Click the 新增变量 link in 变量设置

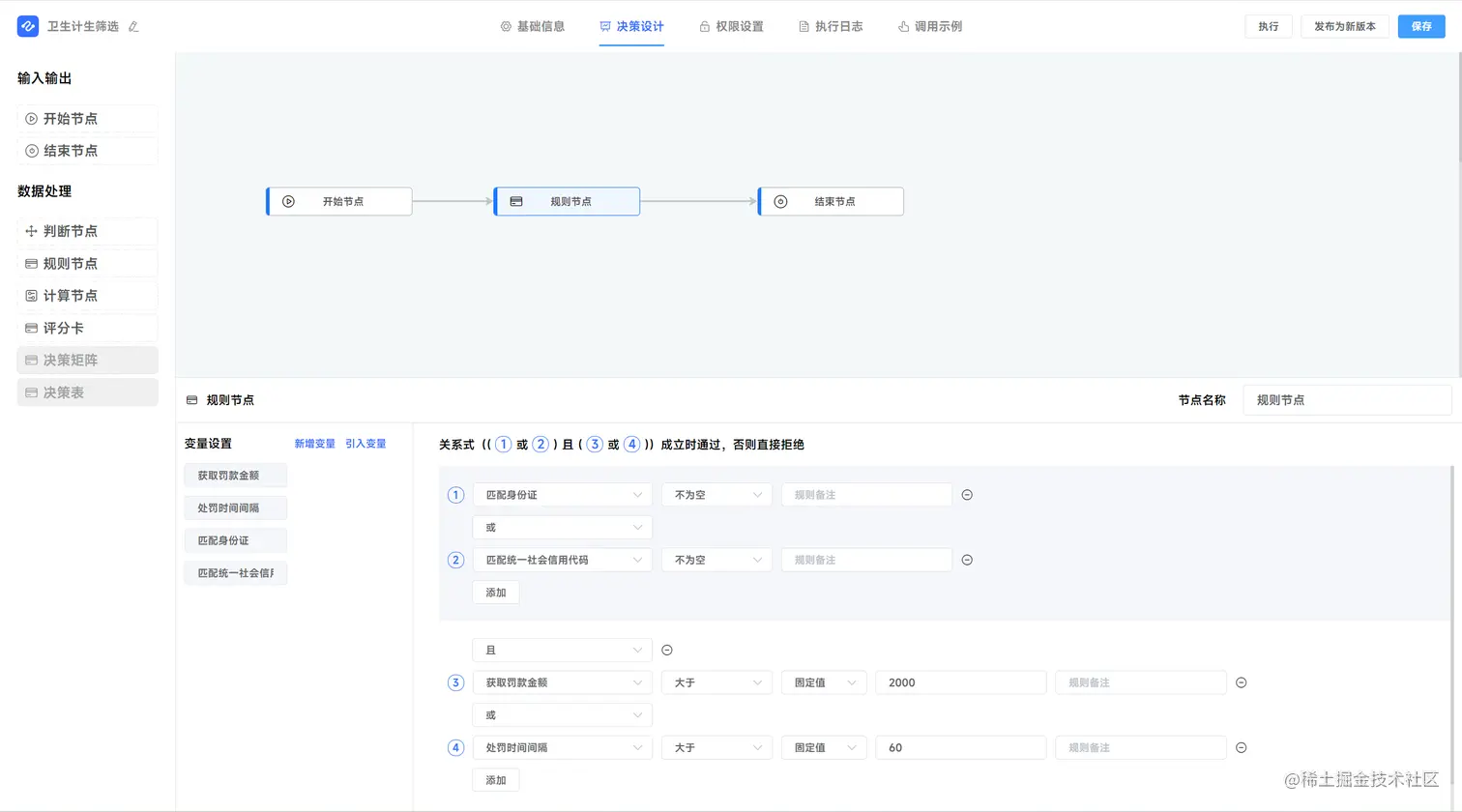coord(313,444)
